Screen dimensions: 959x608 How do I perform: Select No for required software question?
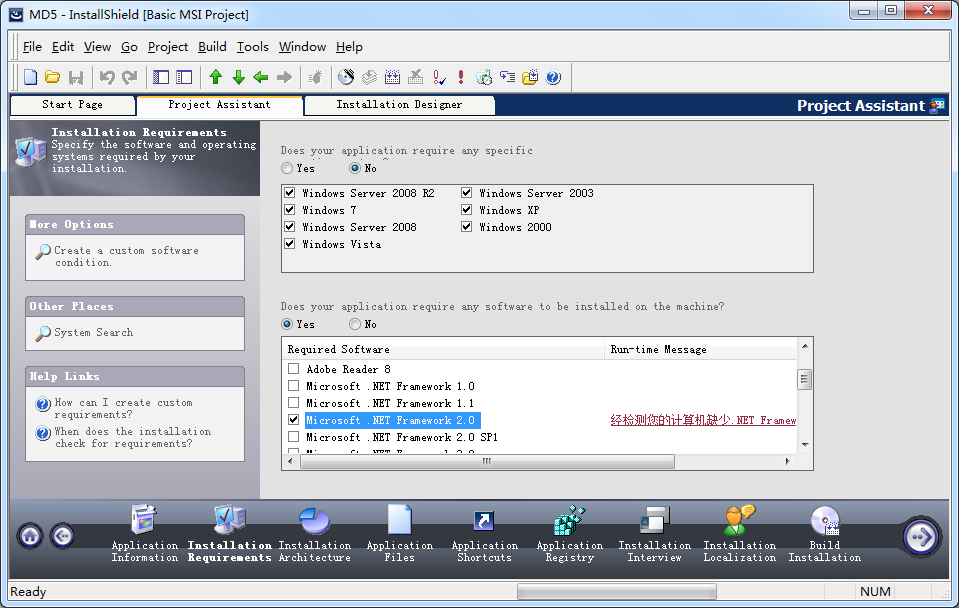[x=355, y=324]
